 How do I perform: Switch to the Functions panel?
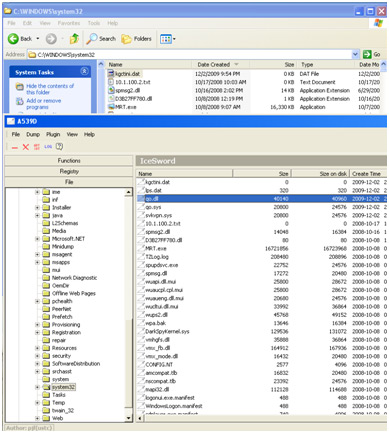click(69, 161)
